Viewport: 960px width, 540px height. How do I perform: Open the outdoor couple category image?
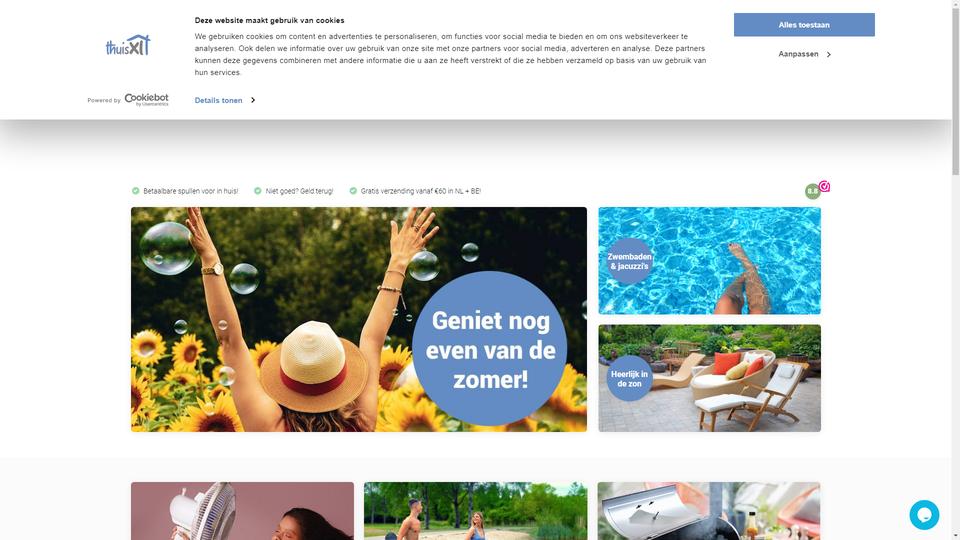(x=476, y=511)
